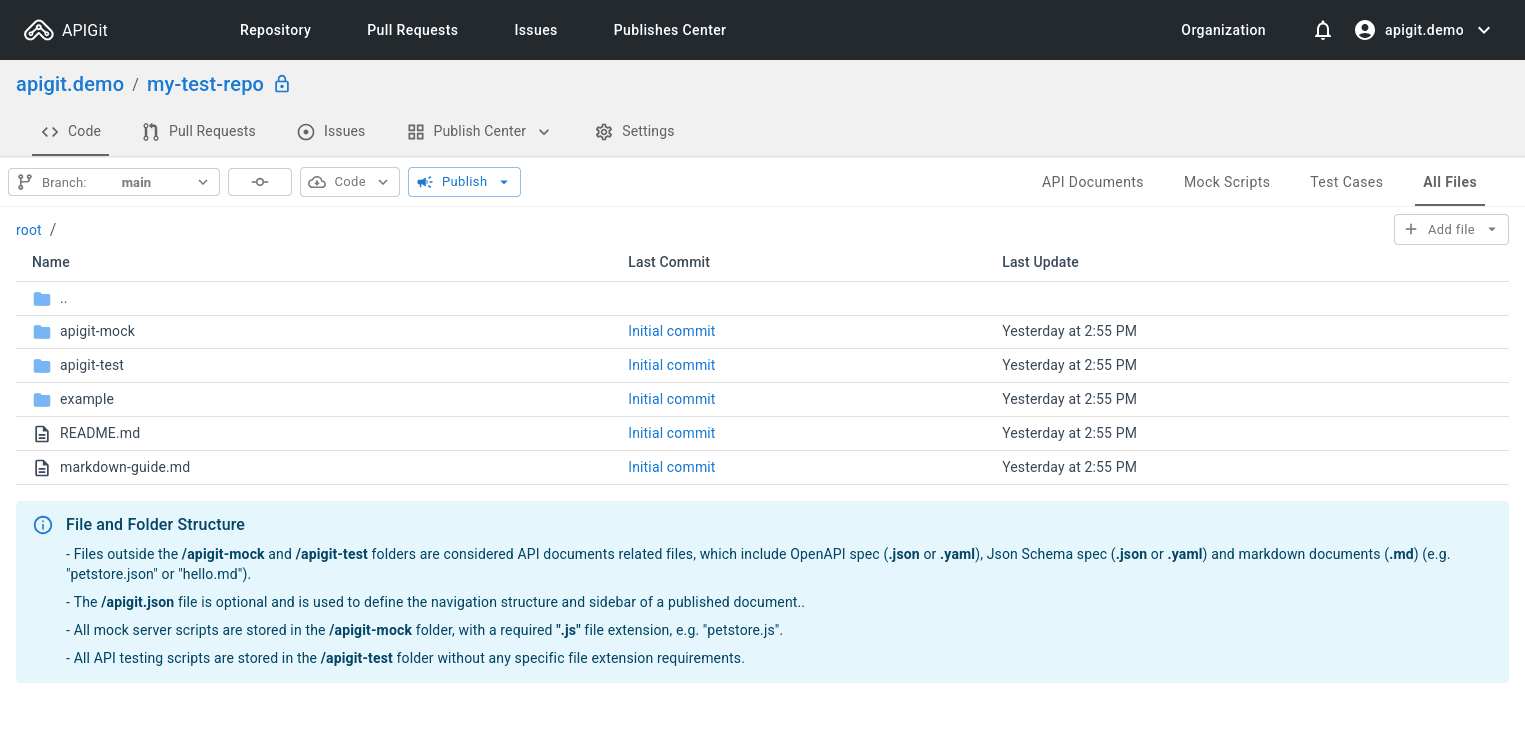The height and width of the screenshot is (739, 1525).
Task: Open the Branch main dropdown
Action: tap(114, 182)
